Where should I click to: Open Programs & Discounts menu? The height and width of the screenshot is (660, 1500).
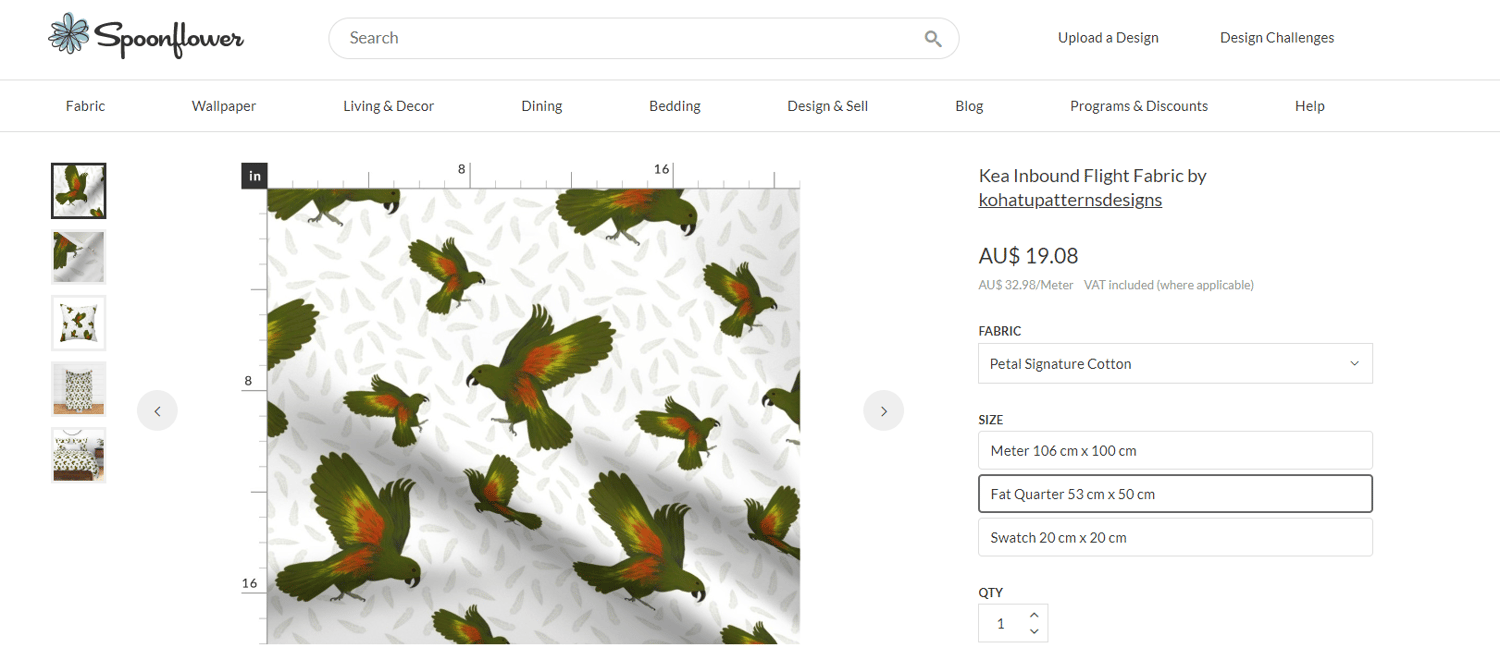(x=1139, y=106)
